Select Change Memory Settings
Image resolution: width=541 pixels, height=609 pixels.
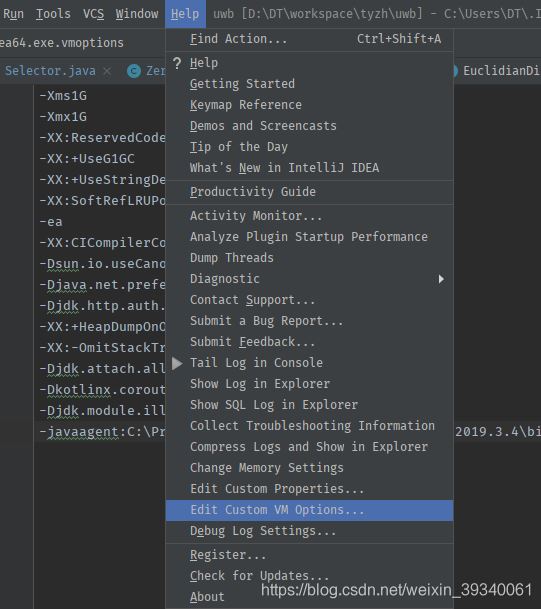[x=310, y=468]
